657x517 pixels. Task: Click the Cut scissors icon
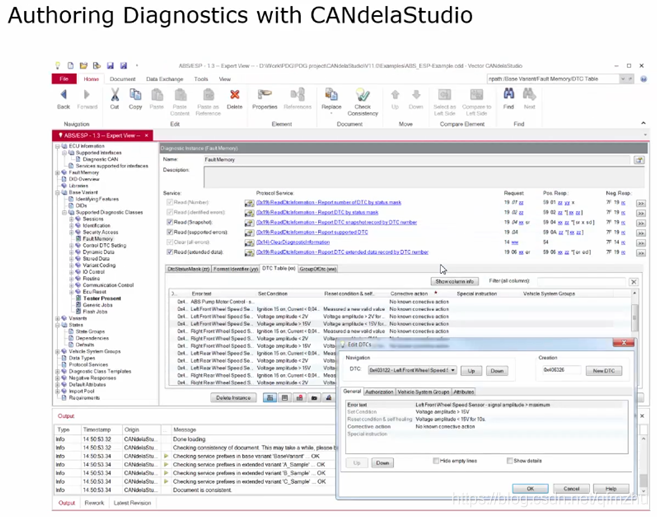[x=114, y=95]
